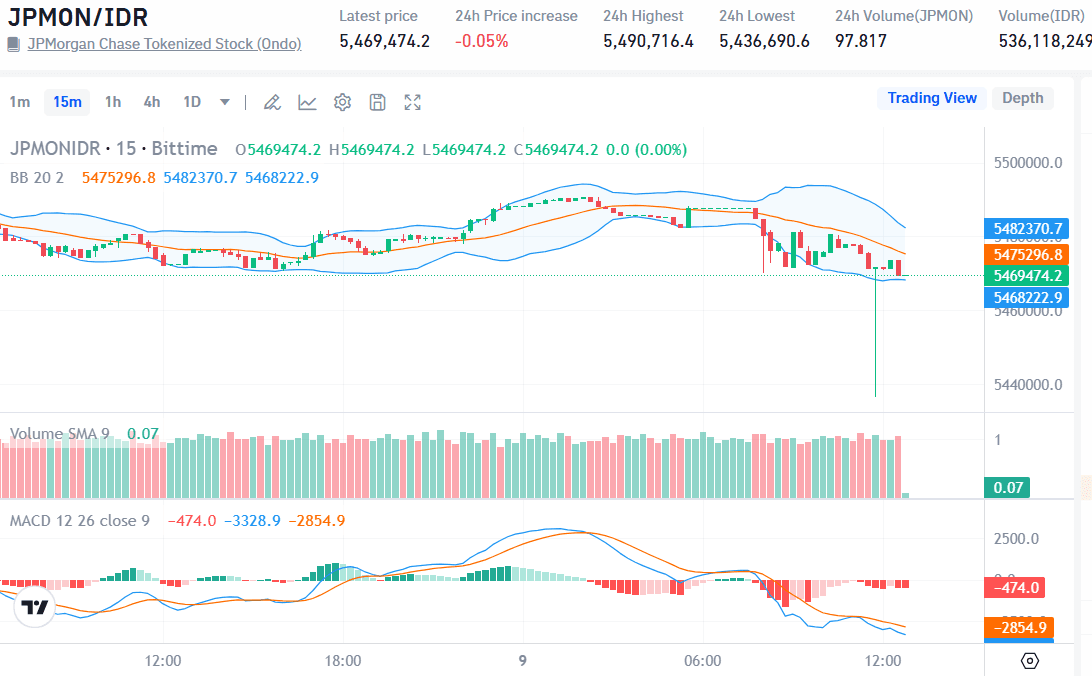Click the TradingView logo icon
Viewport: 1092px width, 676px height.
click(x=35, y=607)
